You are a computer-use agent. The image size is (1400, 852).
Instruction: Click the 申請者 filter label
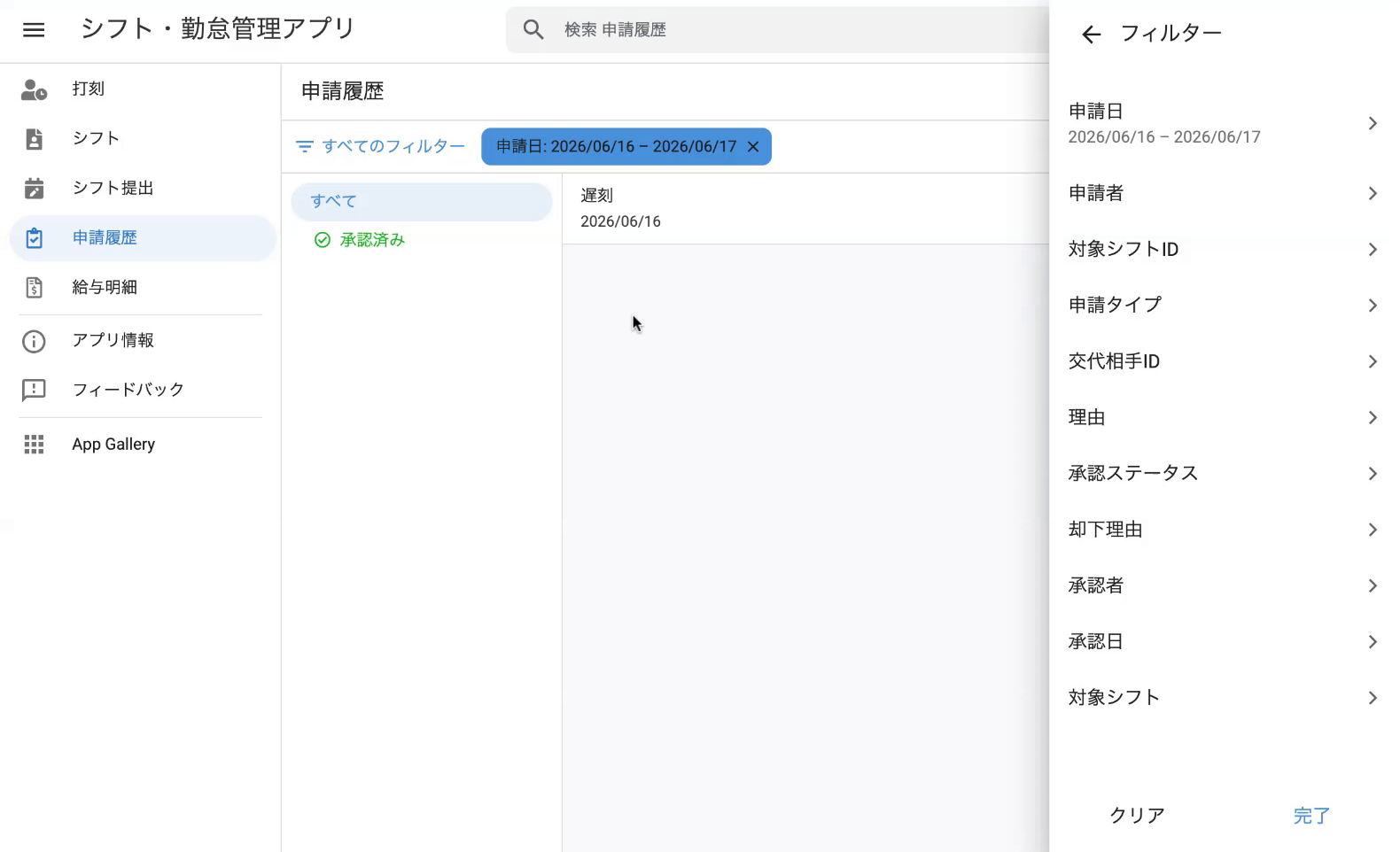1096,194
